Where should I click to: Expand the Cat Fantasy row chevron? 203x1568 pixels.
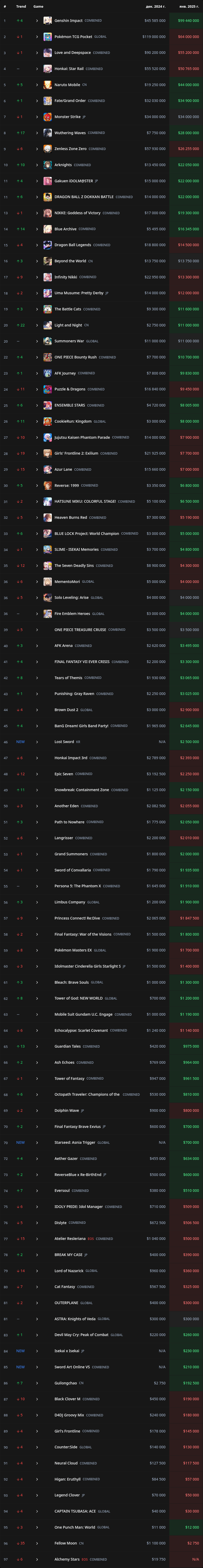[x=37, y=1287]
